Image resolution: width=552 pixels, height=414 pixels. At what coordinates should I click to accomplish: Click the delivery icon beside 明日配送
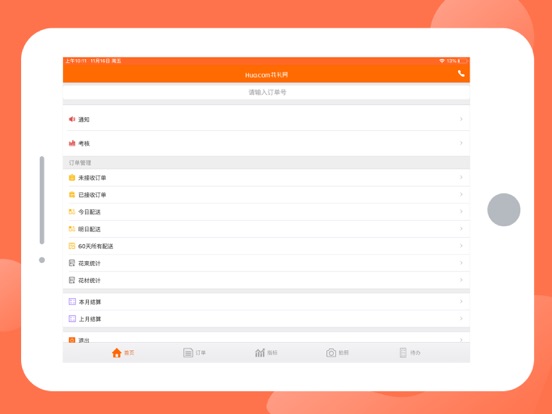pyautogui.click(x=72, y=229)
